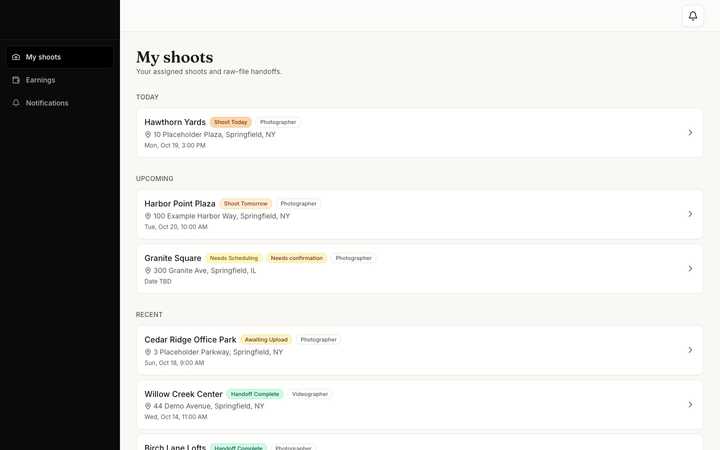The width and height of the screenshot is (720, 450).
Task: Click the Hawthorn Yards shoot title
Action: [x=175, y=122]
